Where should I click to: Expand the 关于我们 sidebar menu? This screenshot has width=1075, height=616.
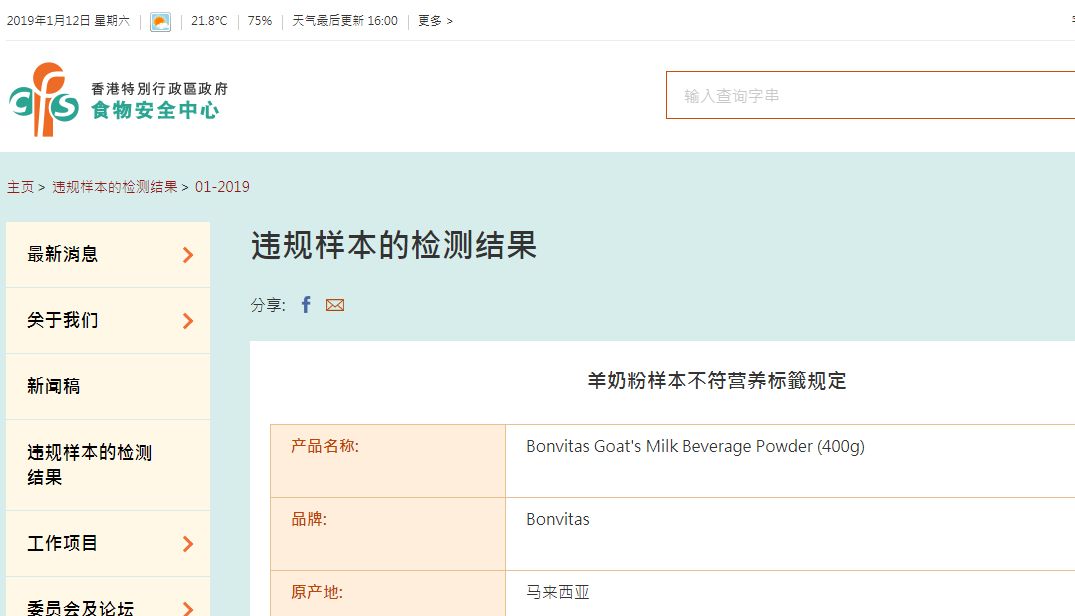pos(187,320)
